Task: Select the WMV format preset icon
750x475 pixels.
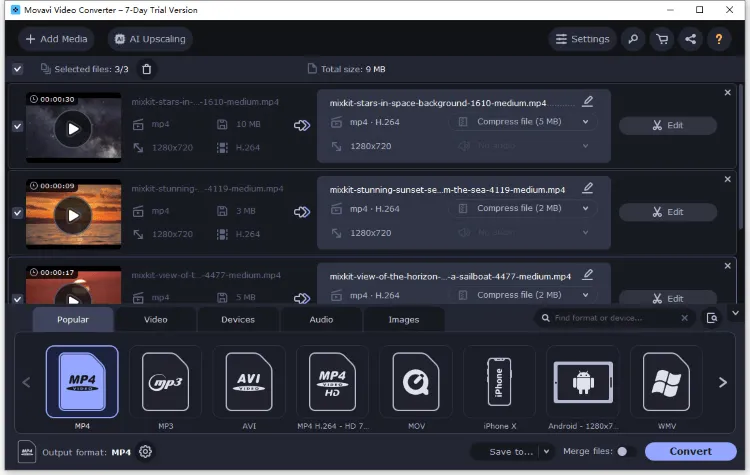Action: 666,382
